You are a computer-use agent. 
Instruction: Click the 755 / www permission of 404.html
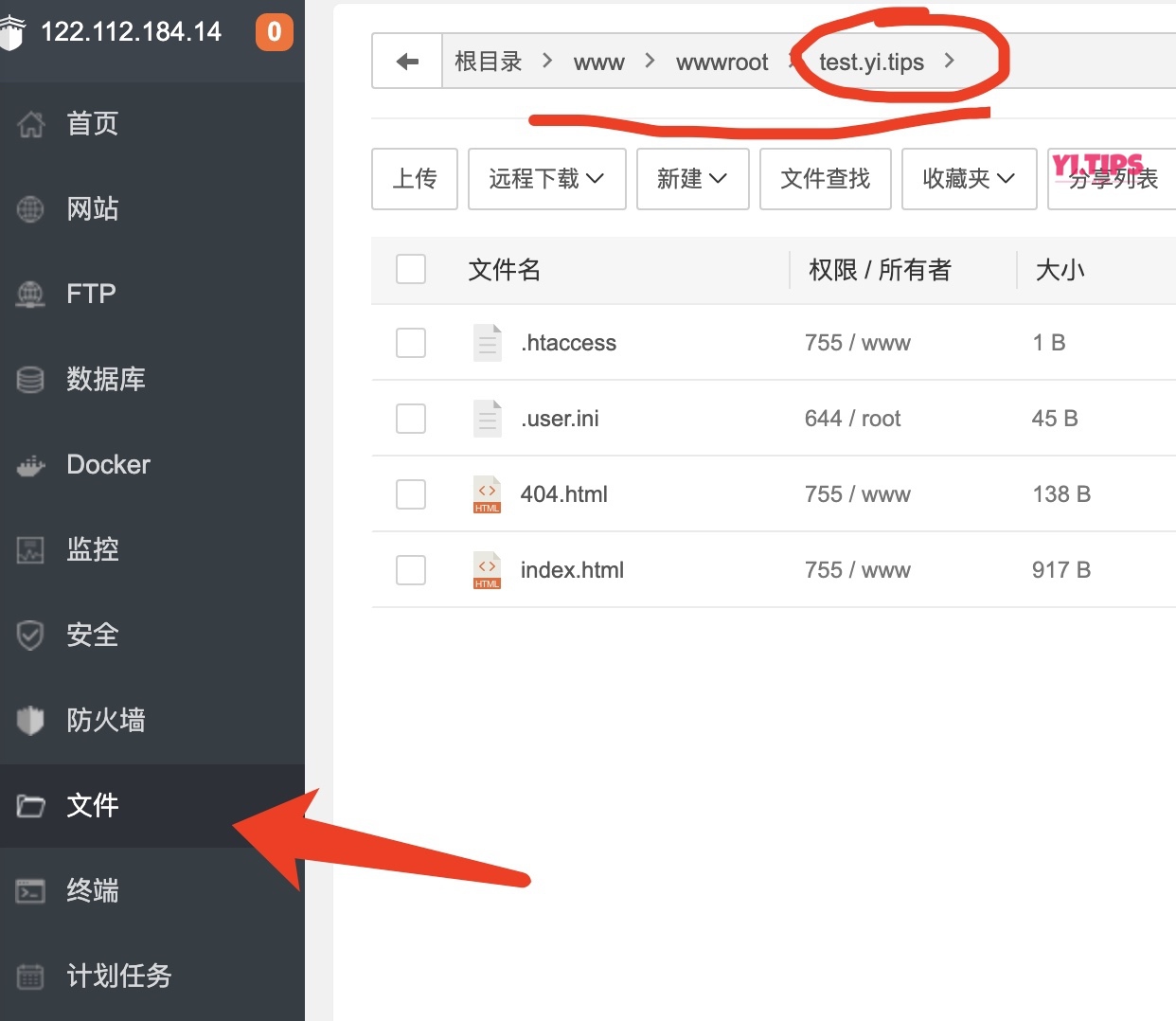pyautogui.click(x=858, y=494)
